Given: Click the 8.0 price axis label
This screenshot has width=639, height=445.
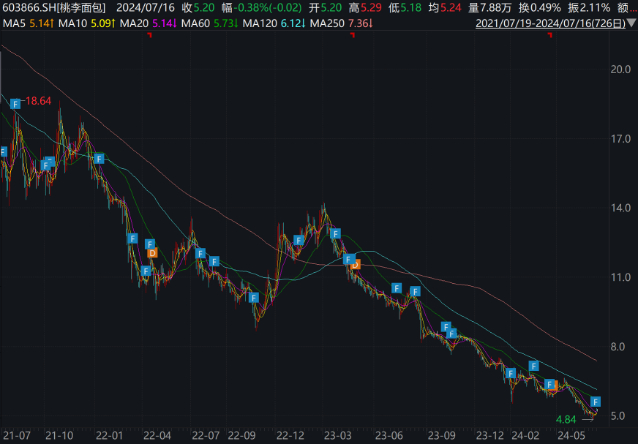Looking at the screenshot, I should pos(620,347).
